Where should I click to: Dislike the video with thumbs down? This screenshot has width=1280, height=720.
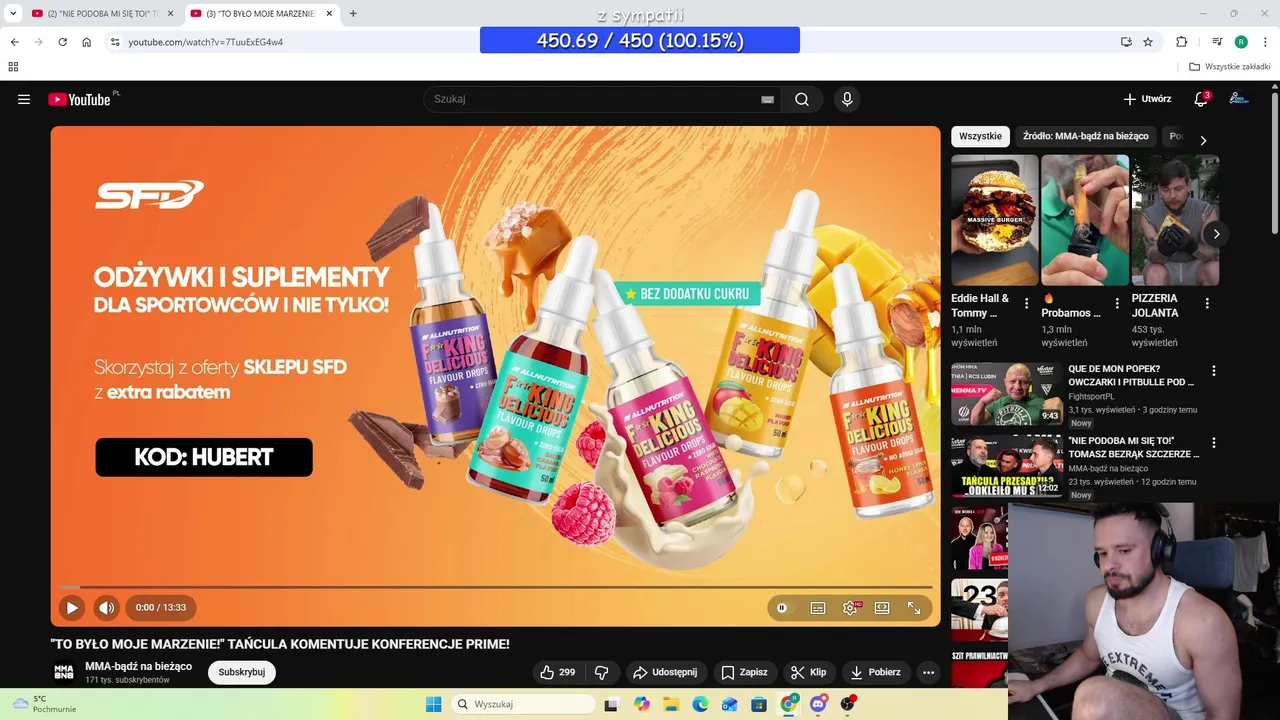(602, 672)
